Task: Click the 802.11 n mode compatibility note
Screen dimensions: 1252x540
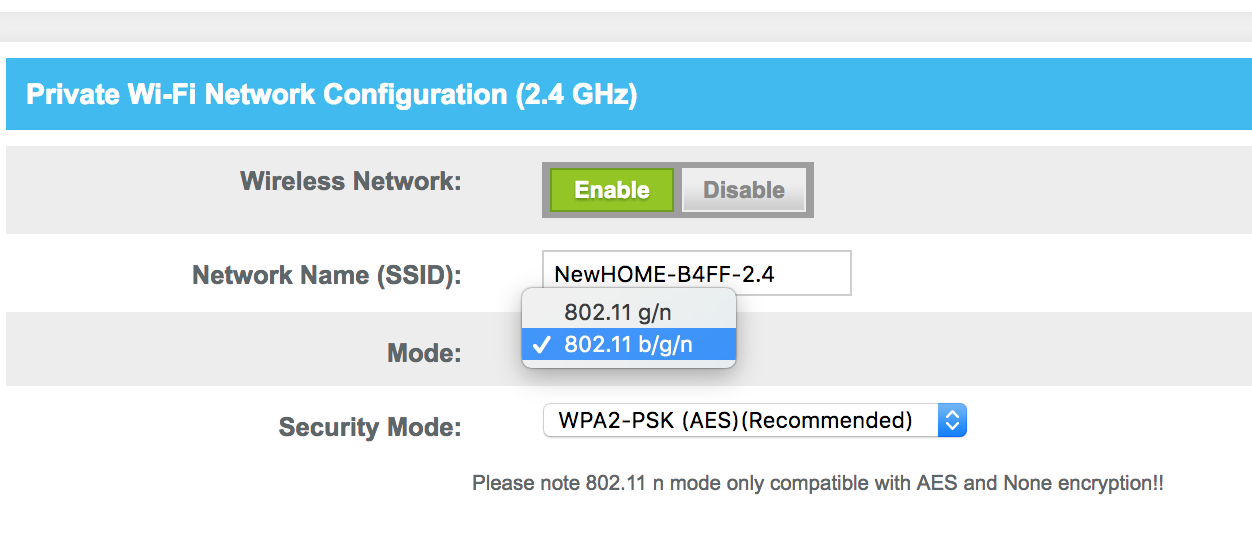Action: (817, 484)
